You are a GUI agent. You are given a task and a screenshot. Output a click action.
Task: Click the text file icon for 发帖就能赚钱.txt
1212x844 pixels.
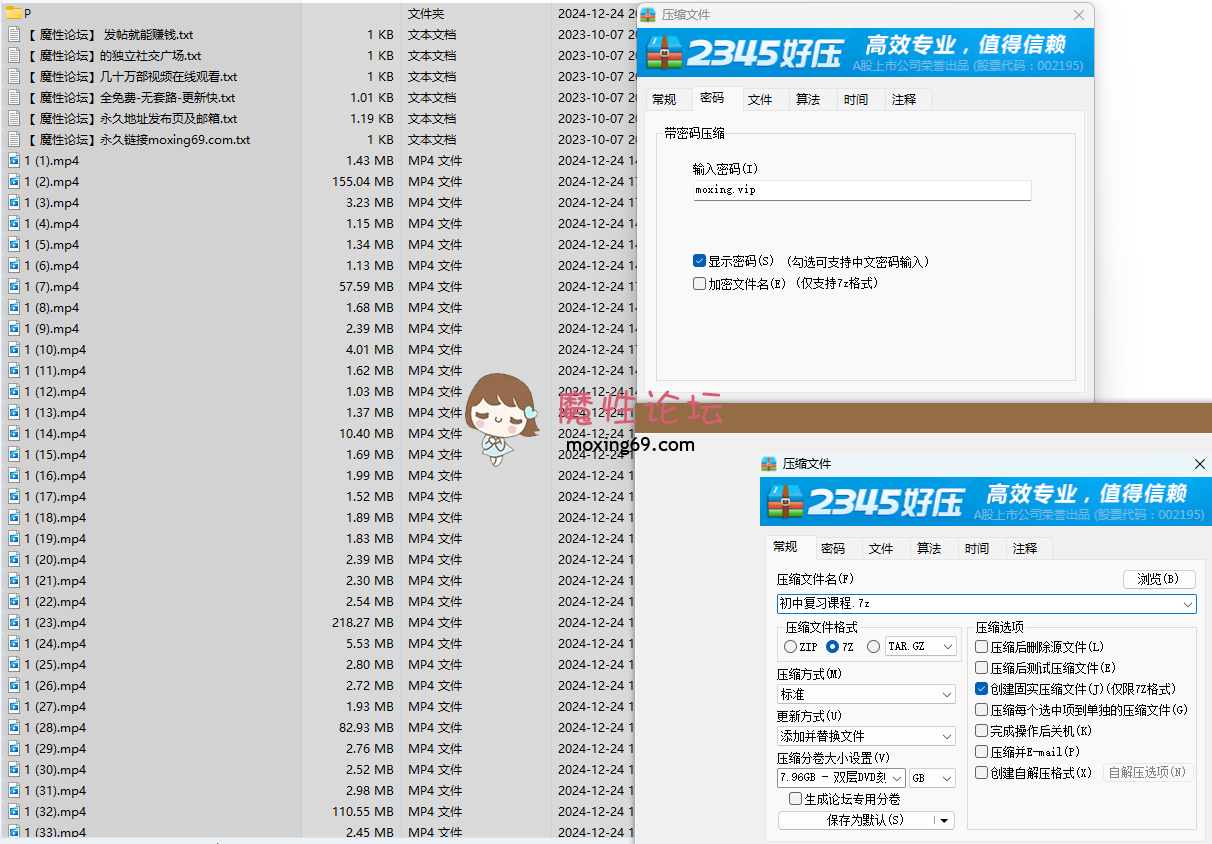pos(14,34)
